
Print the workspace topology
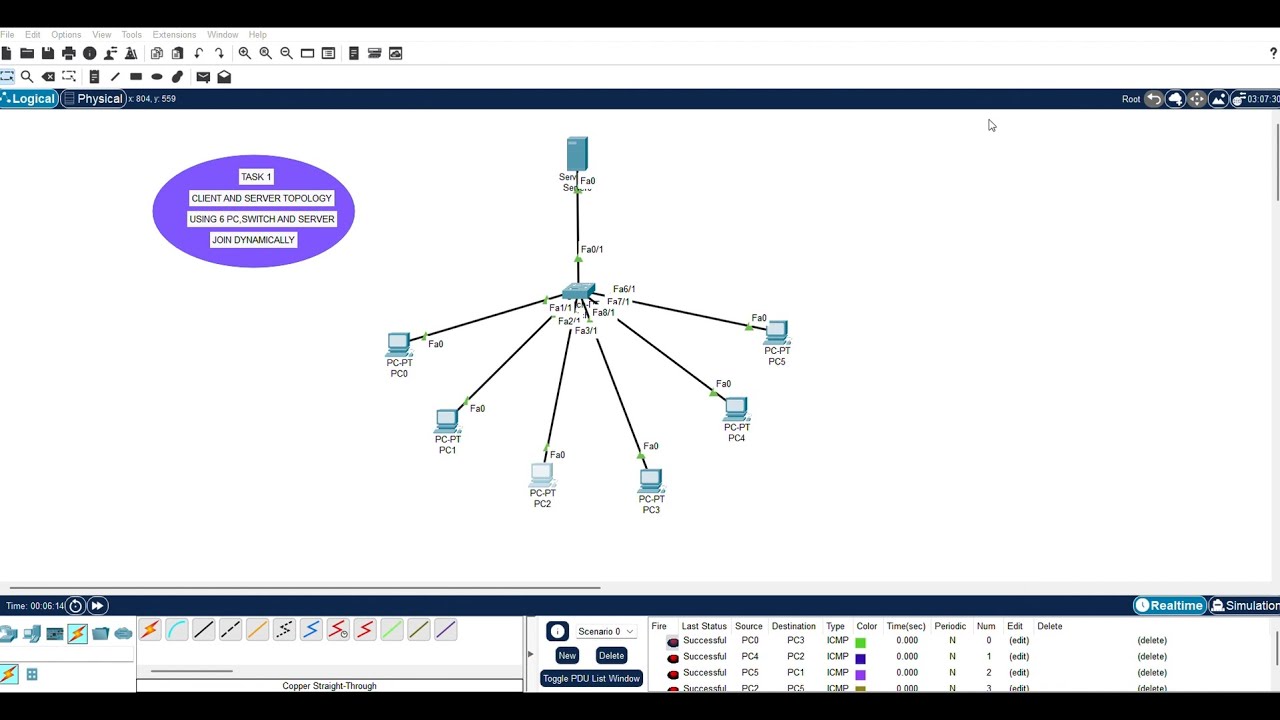click(x=69, y=53)
